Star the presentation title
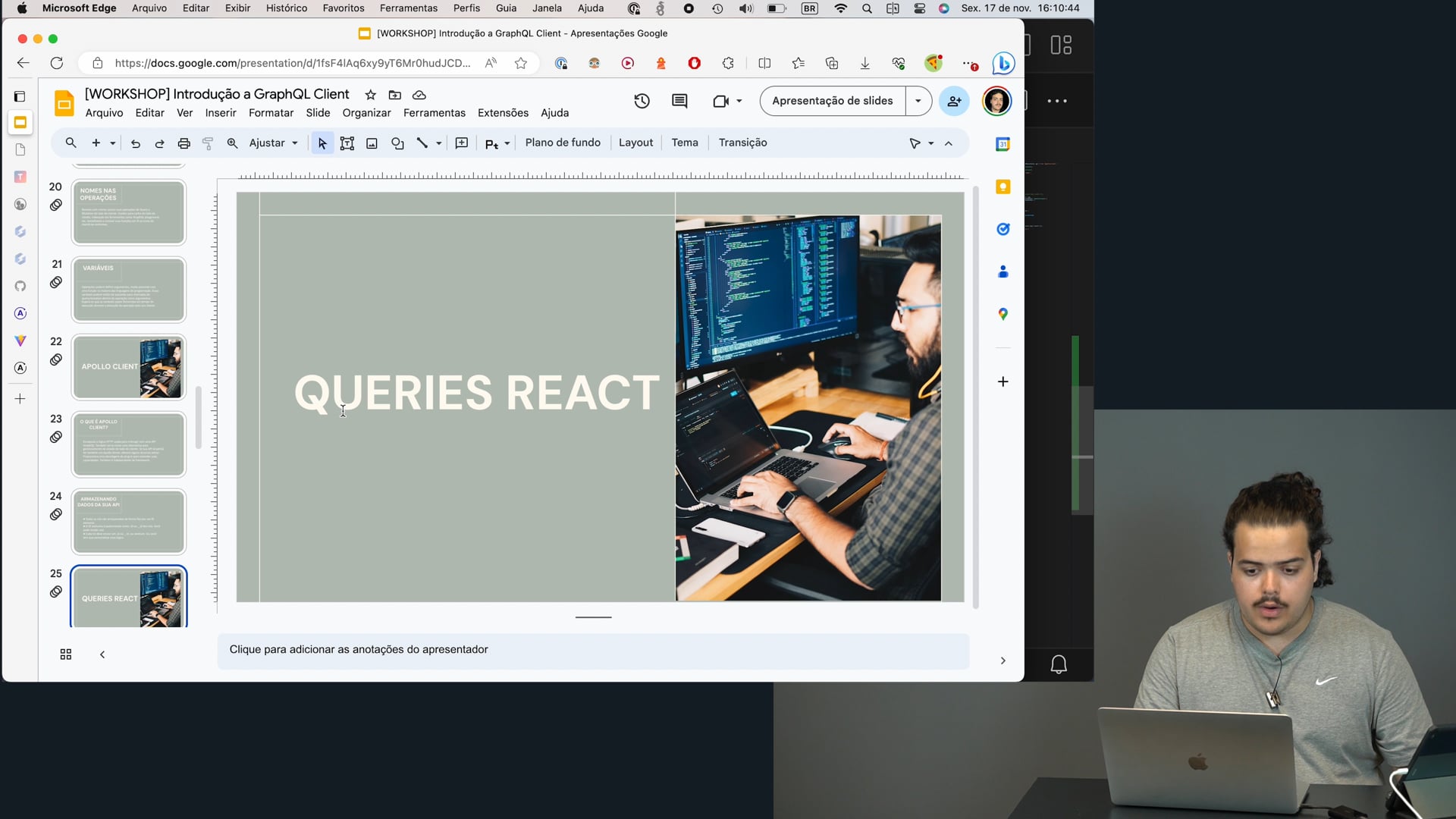This screenshot has width=1456, height=819. (370, 95)
